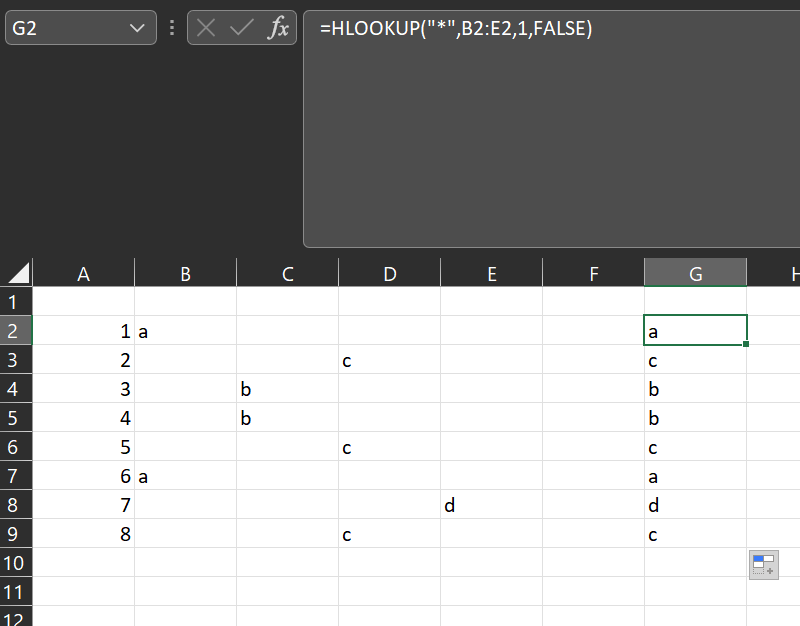Click cell C4 containing b
The width and height of the screenshot is (800, 626).
288,389
